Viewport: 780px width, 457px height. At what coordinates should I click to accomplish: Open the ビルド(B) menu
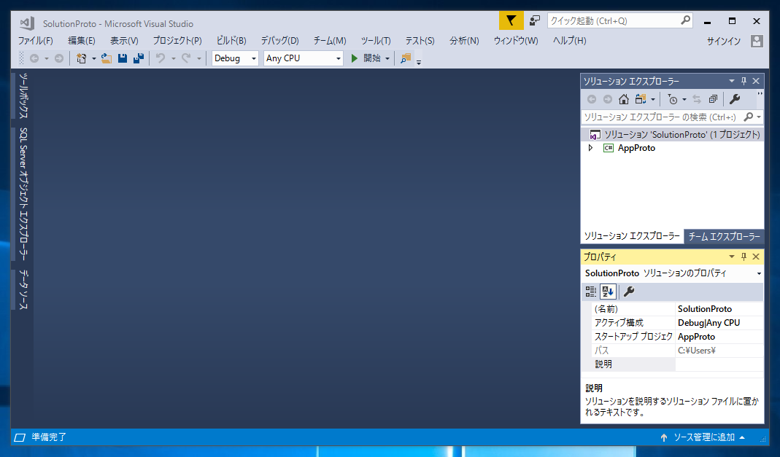[231, 41]
